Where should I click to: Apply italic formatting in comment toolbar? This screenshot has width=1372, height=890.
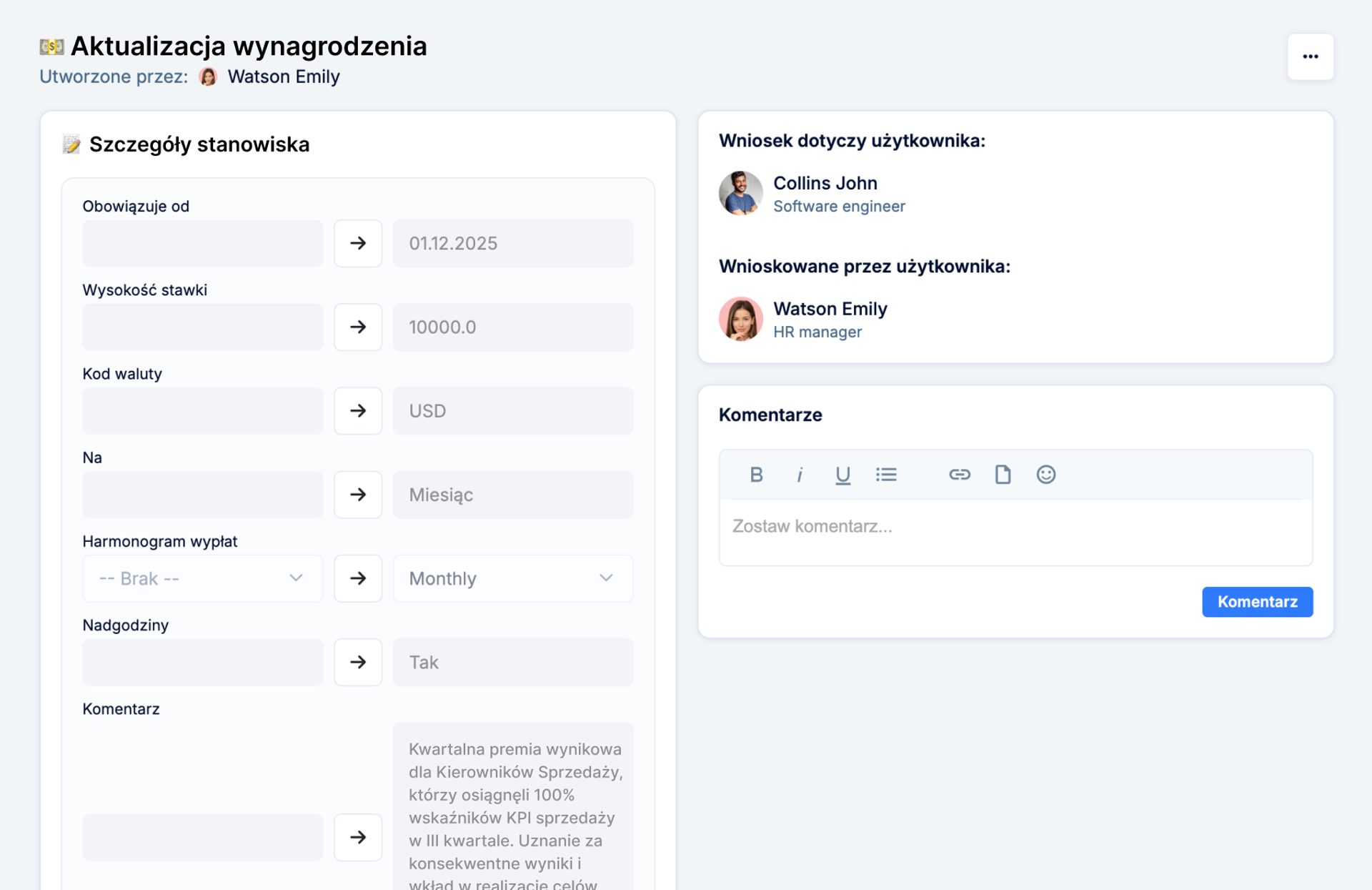click(x=800, y=475)
